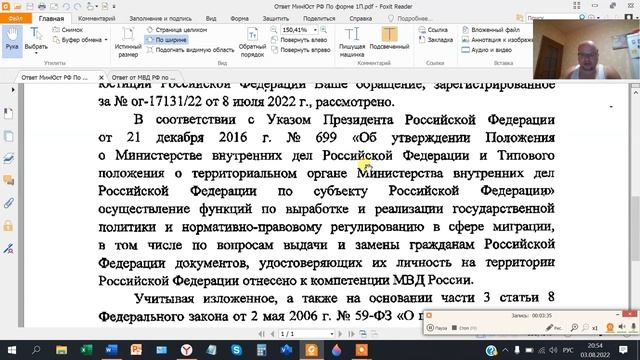640x360 pixels.
Task: Insert a Ссылка link
Action: pos(433,30)
